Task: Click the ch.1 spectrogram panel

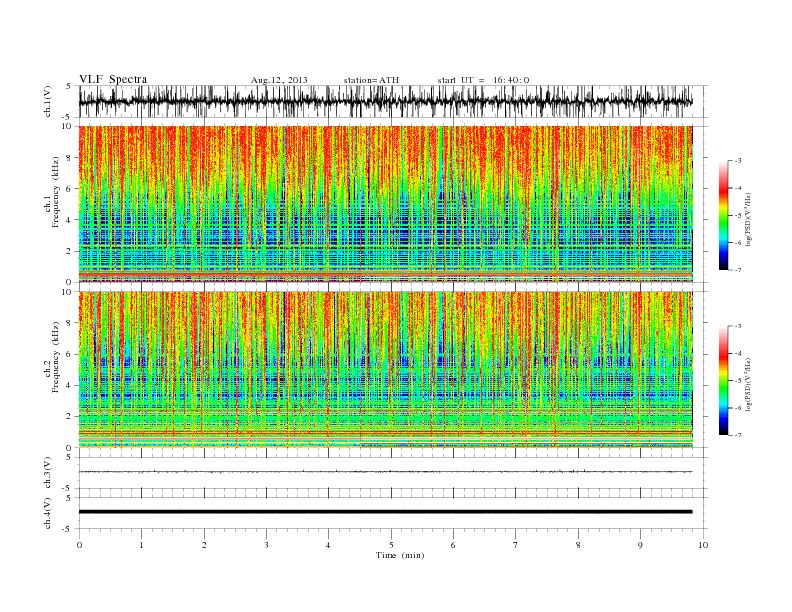Action: (385, 204)
